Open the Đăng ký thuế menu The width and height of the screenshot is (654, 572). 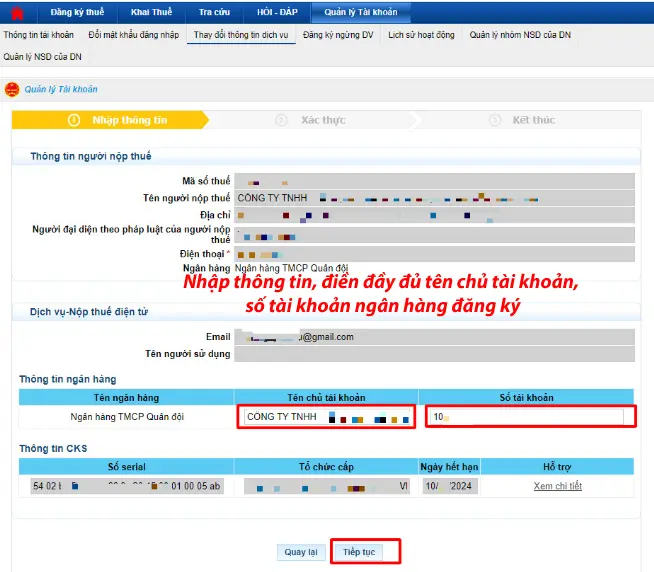pos(78,13)
